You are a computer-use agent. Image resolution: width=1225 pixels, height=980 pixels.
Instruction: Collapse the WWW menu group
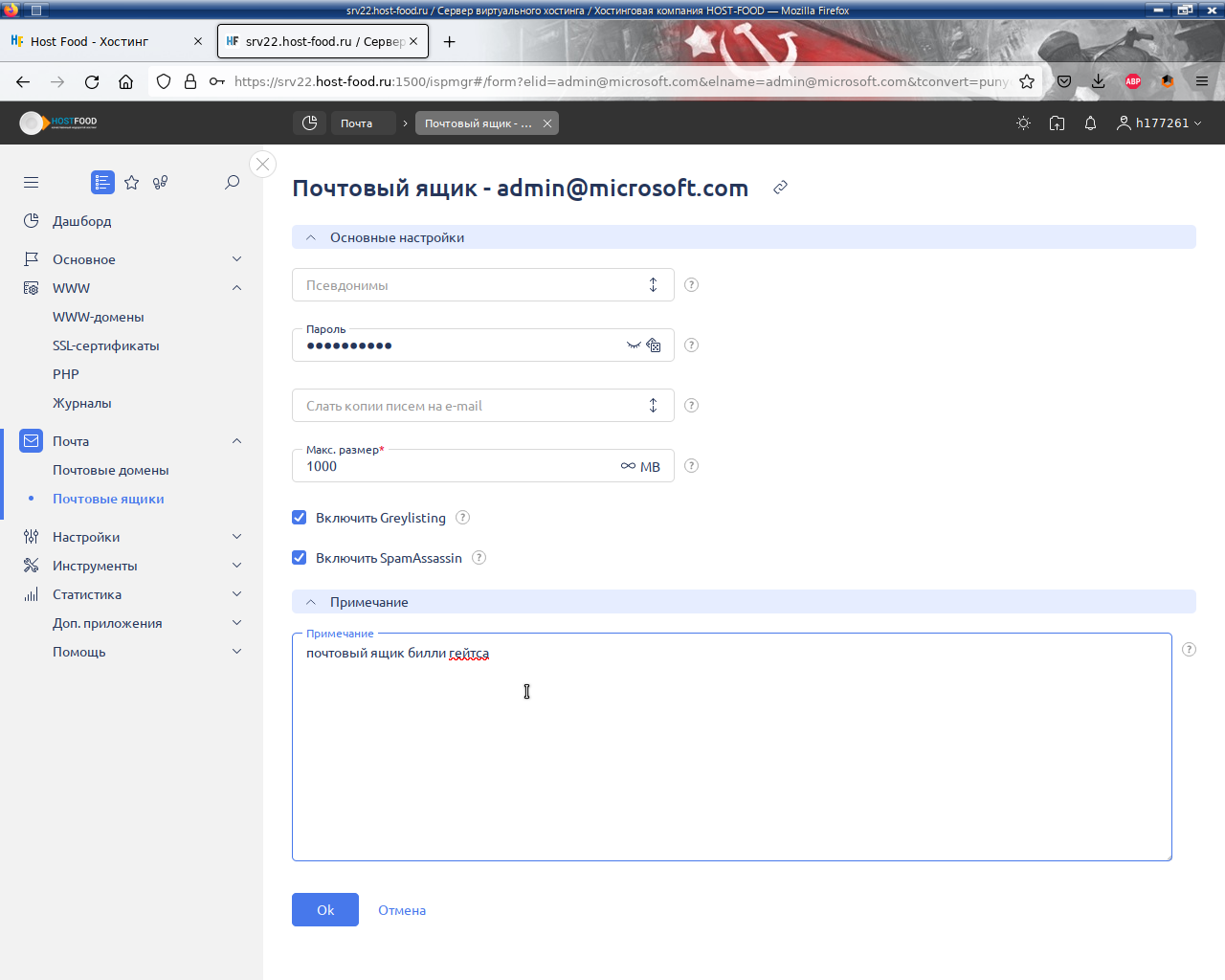236,288
